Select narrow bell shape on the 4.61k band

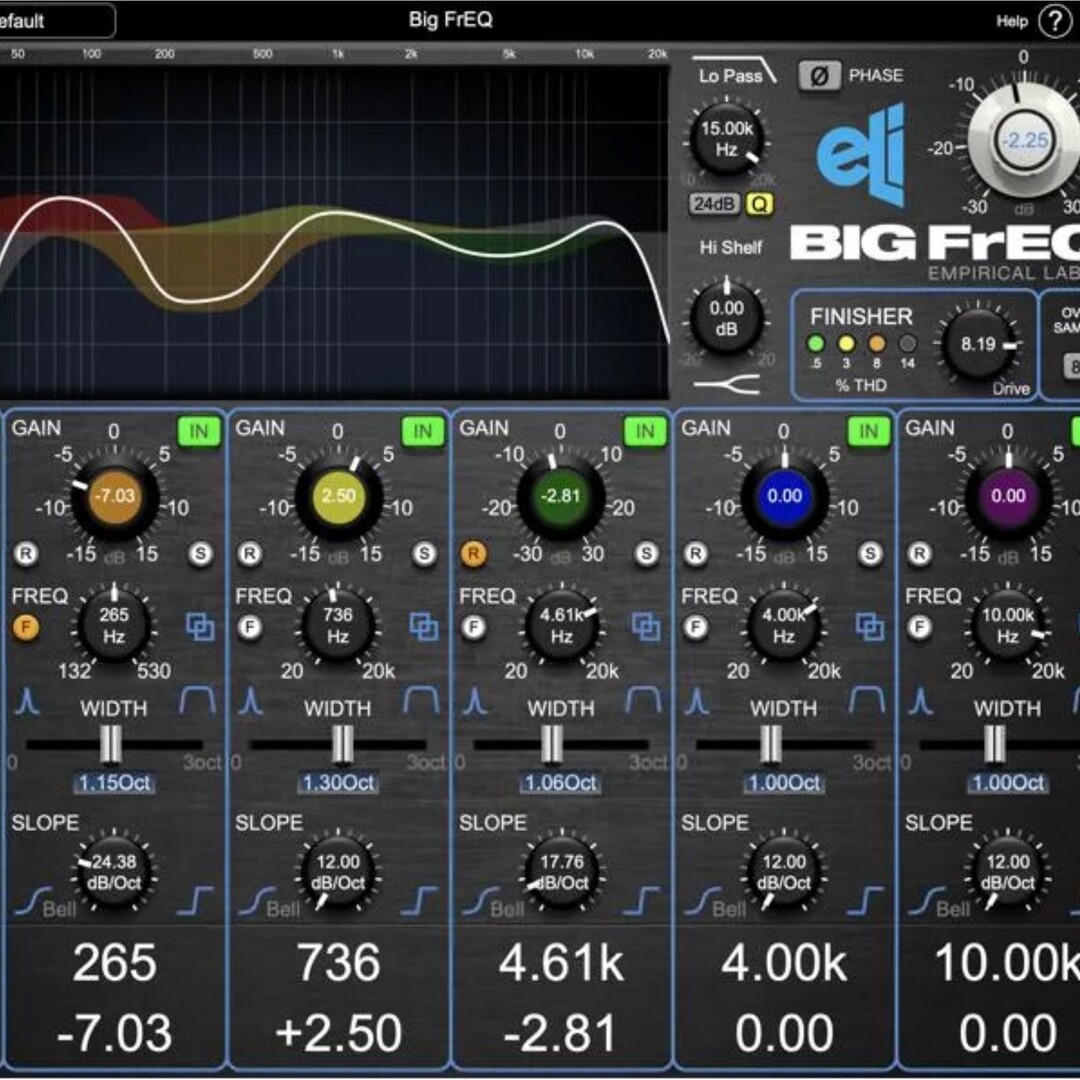click(475, 701)
